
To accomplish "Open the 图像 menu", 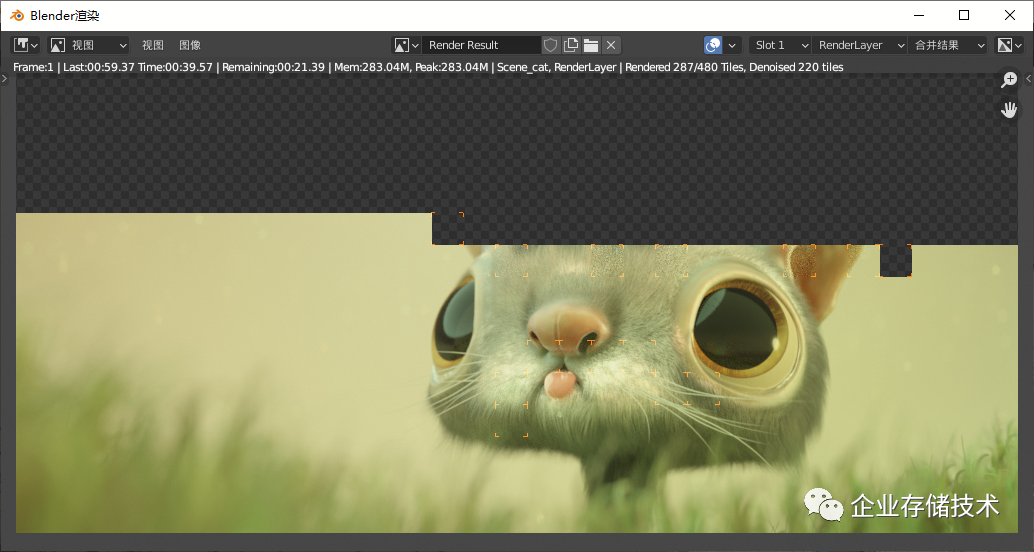I will pyautogui.click(x=190, y=45).
